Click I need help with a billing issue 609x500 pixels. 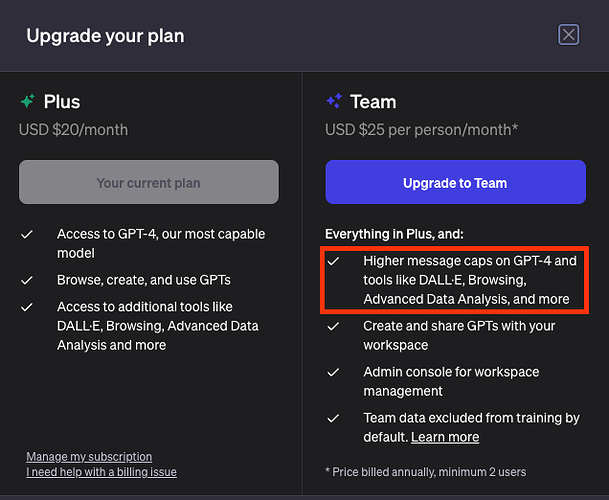click(x=101, y=471)
